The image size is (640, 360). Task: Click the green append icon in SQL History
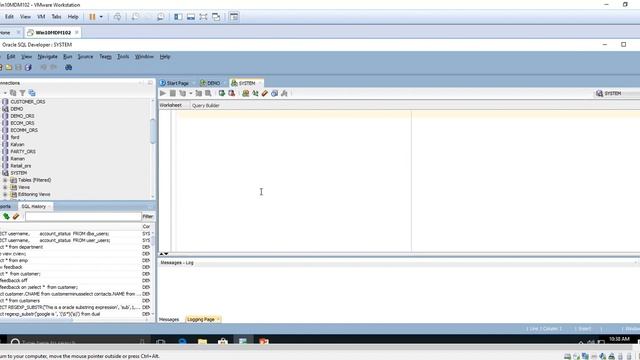click(x=6, y=216)
